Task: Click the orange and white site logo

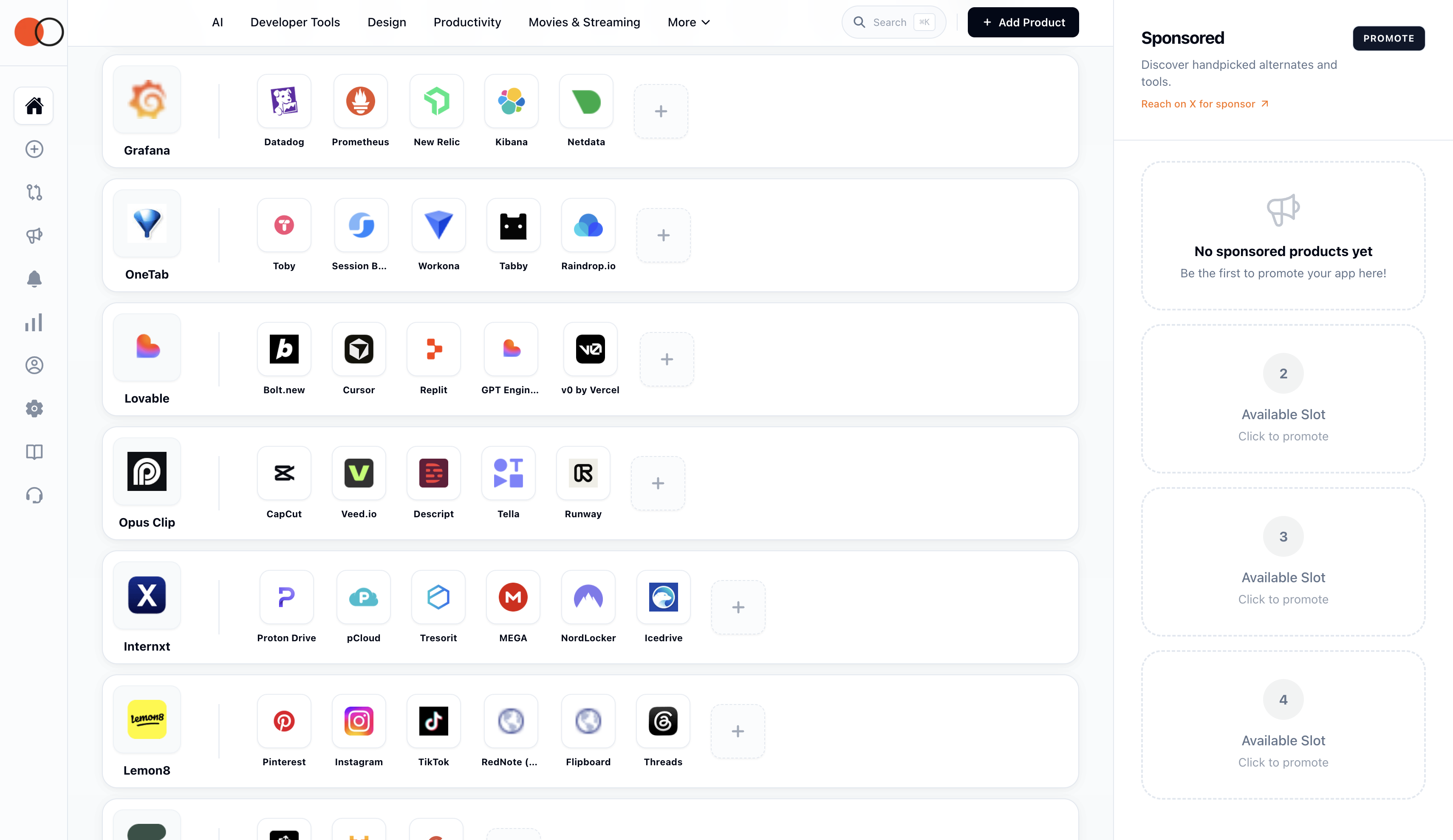Action: pyautogui.click(x=39, y=32)
